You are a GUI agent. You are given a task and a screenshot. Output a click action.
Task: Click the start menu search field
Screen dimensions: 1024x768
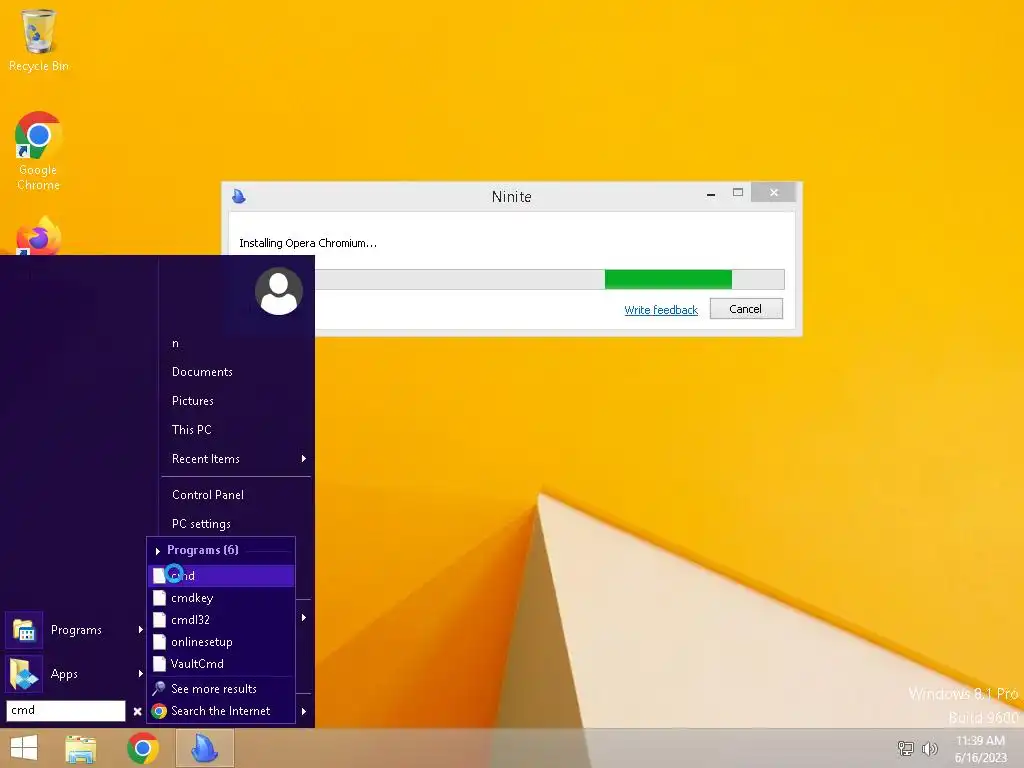pyautogui.click(x=65, y=711)
